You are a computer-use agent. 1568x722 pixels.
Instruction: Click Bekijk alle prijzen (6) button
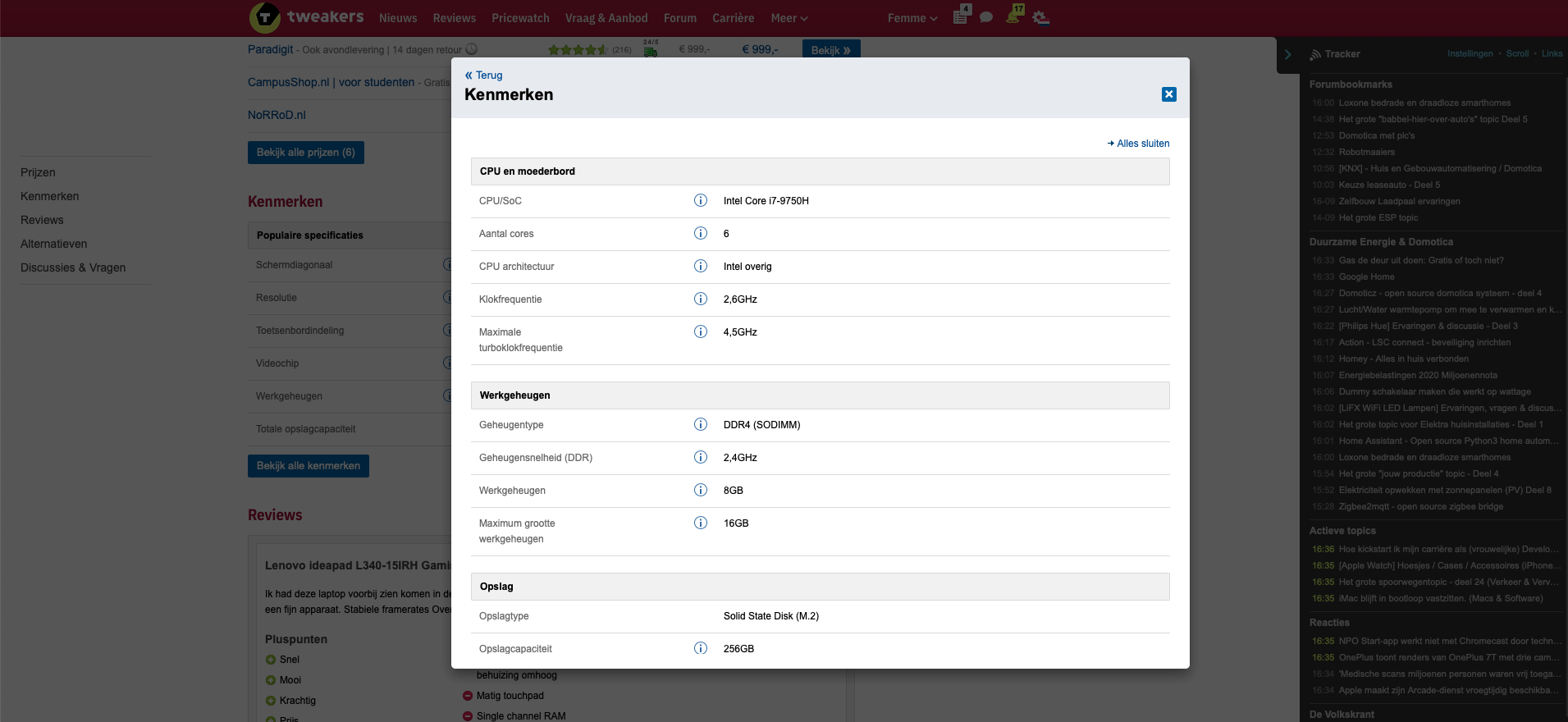(306, 153)
